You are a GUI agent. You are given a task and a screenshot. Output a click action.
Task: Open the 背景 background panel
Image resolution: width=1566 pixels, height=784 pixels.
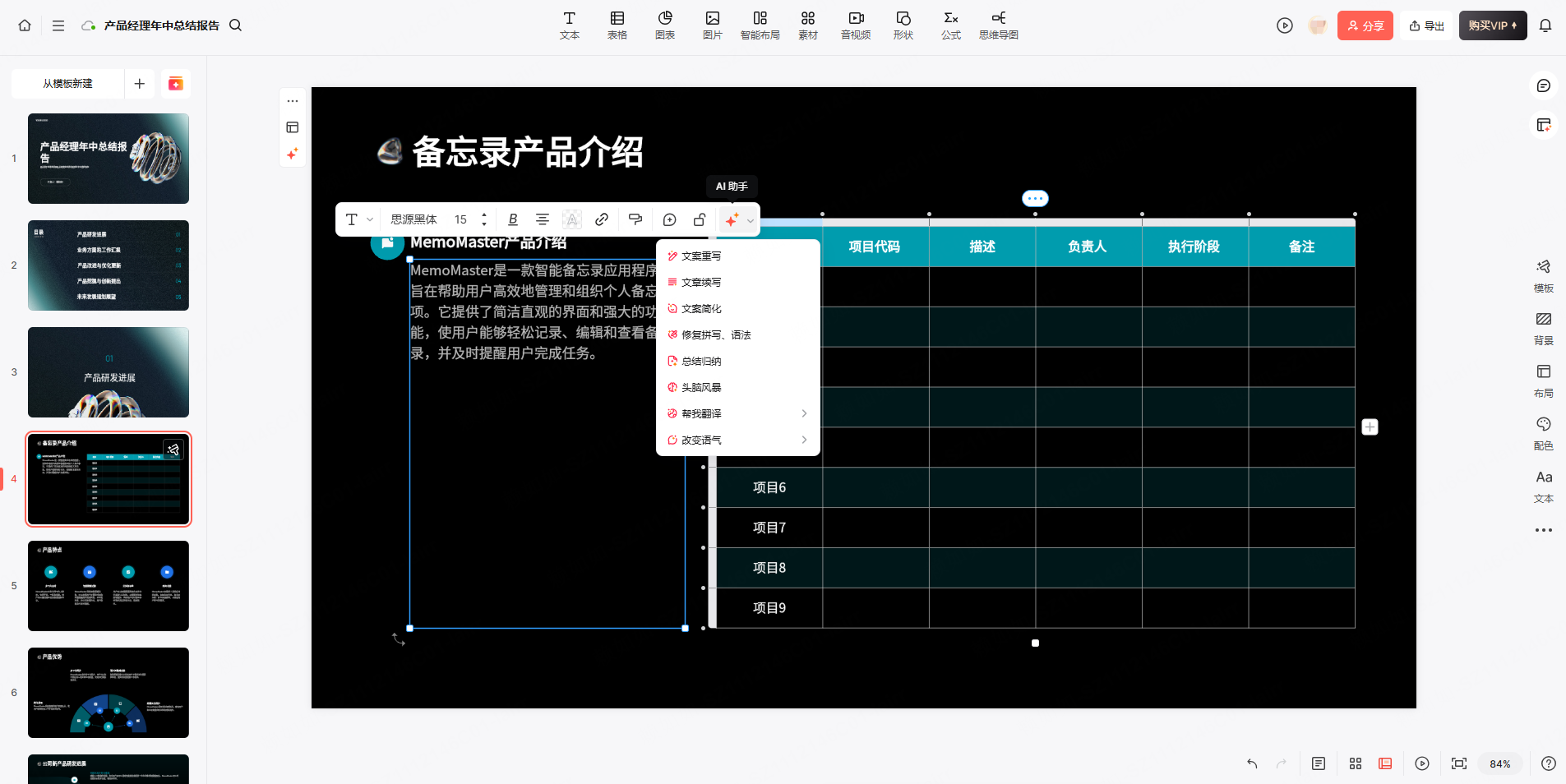click(x=1544, y=329)
